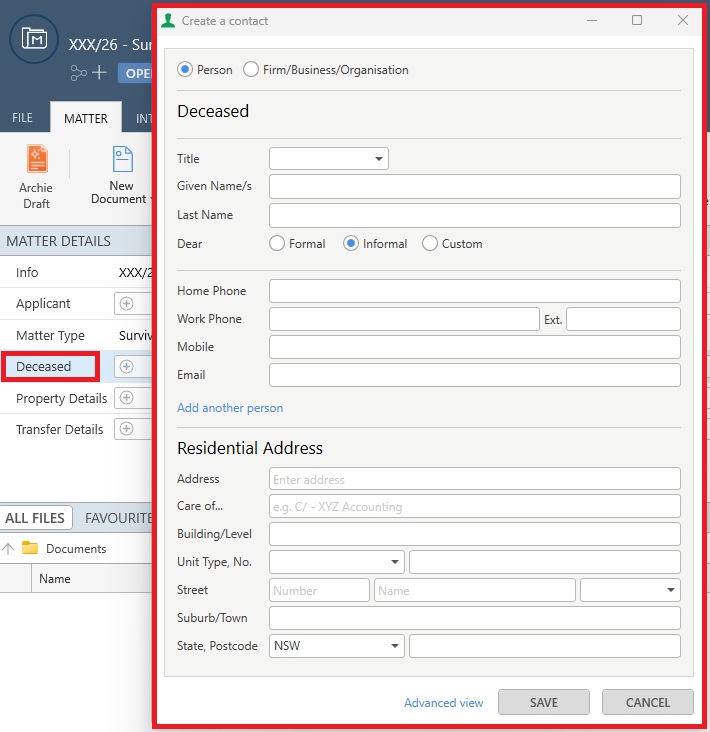The width and height of the screenshot is (710, 732).
Task: Click the Suburb/Town field
Action: click(475, 618)
